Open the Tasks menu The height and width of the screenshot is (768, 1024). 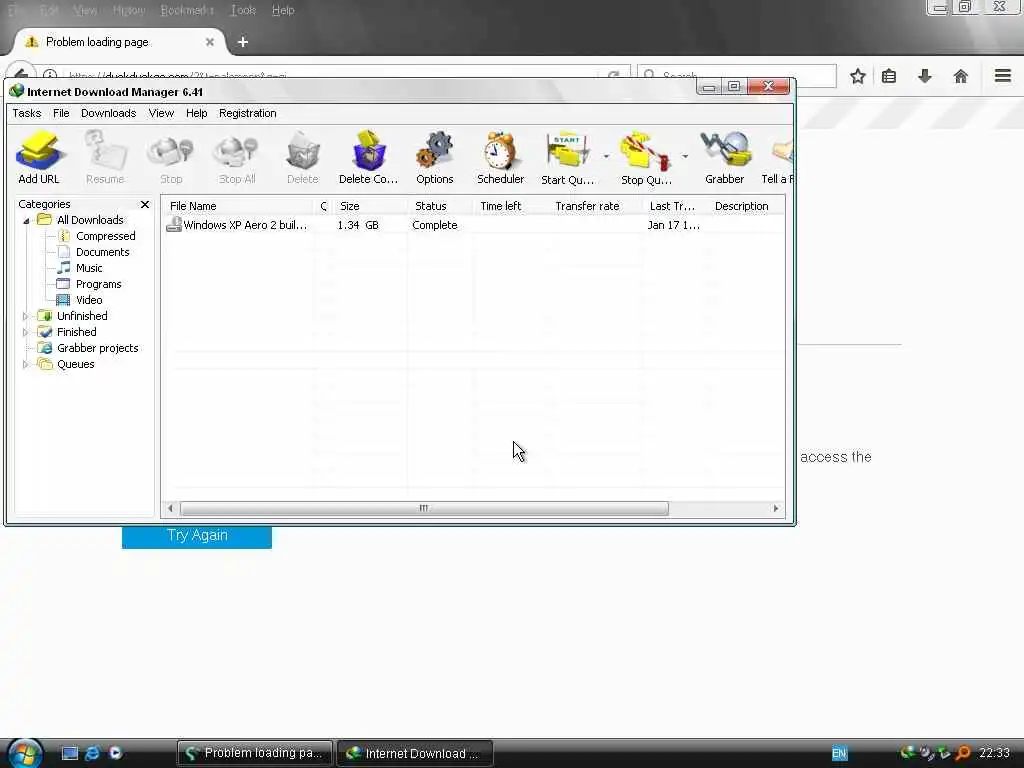[x=27, y=113]
